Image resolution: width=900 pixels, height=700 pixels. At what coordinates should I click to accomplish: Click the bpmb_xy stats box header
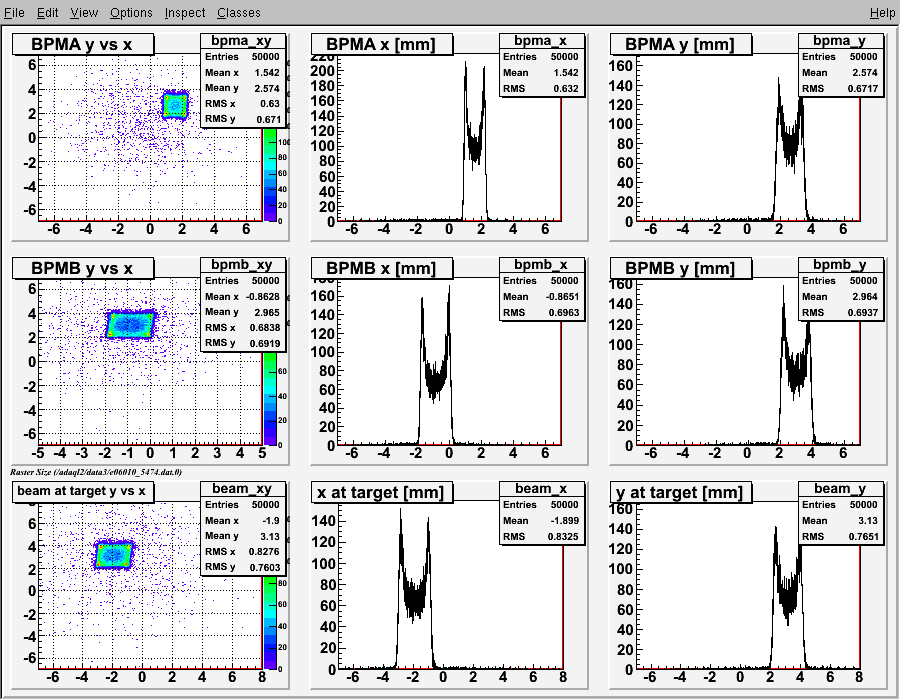(x=243, y=265)
